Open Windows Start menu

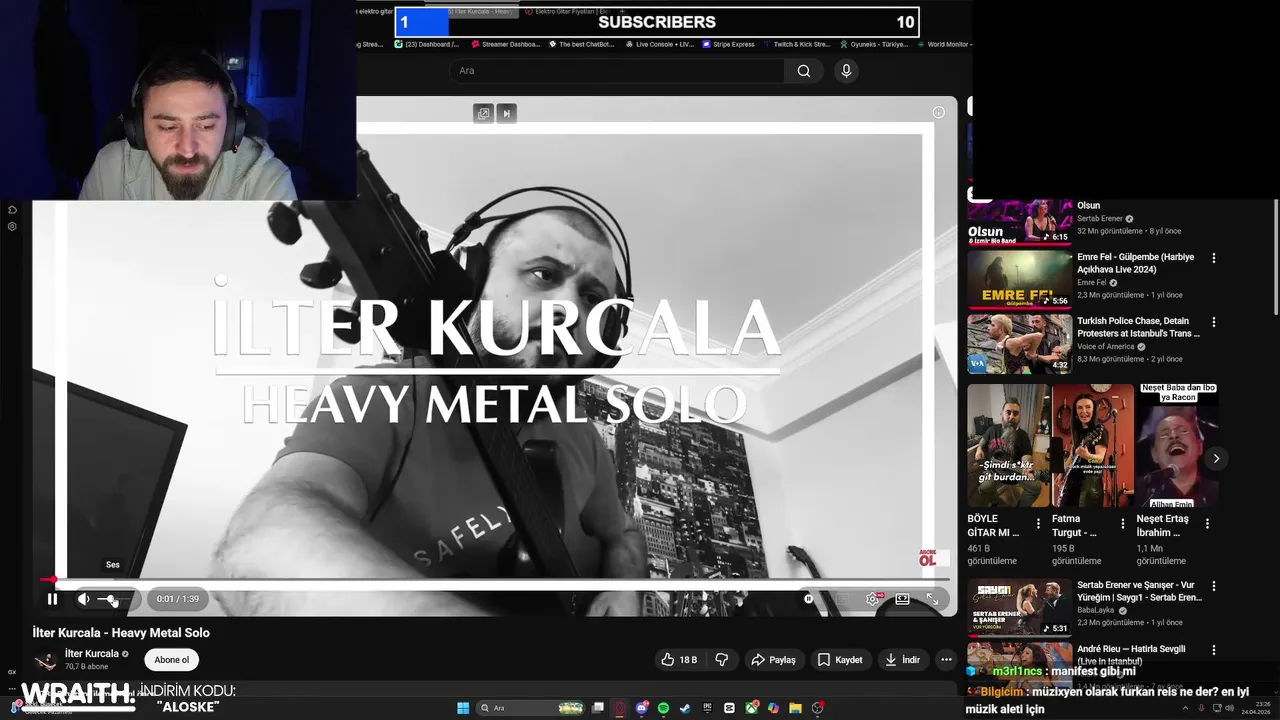(463, 708)
